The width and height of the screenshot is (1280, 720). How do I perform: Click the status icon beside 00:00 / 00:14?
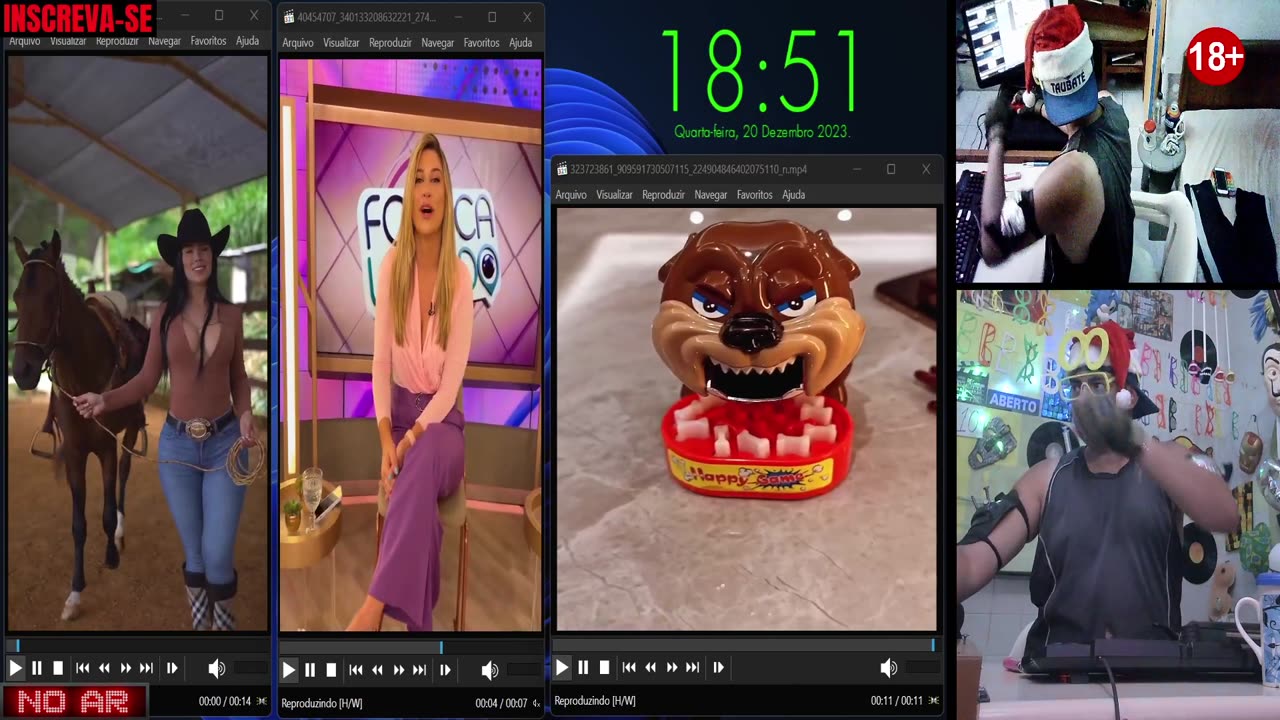[x=262, y=701]
